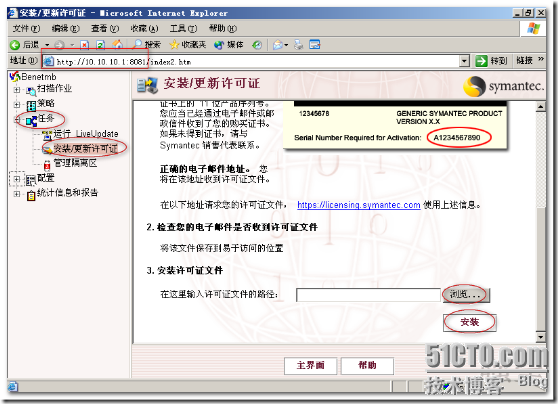Click the license file path input field
558x404 pixels.
pos(368,295)
